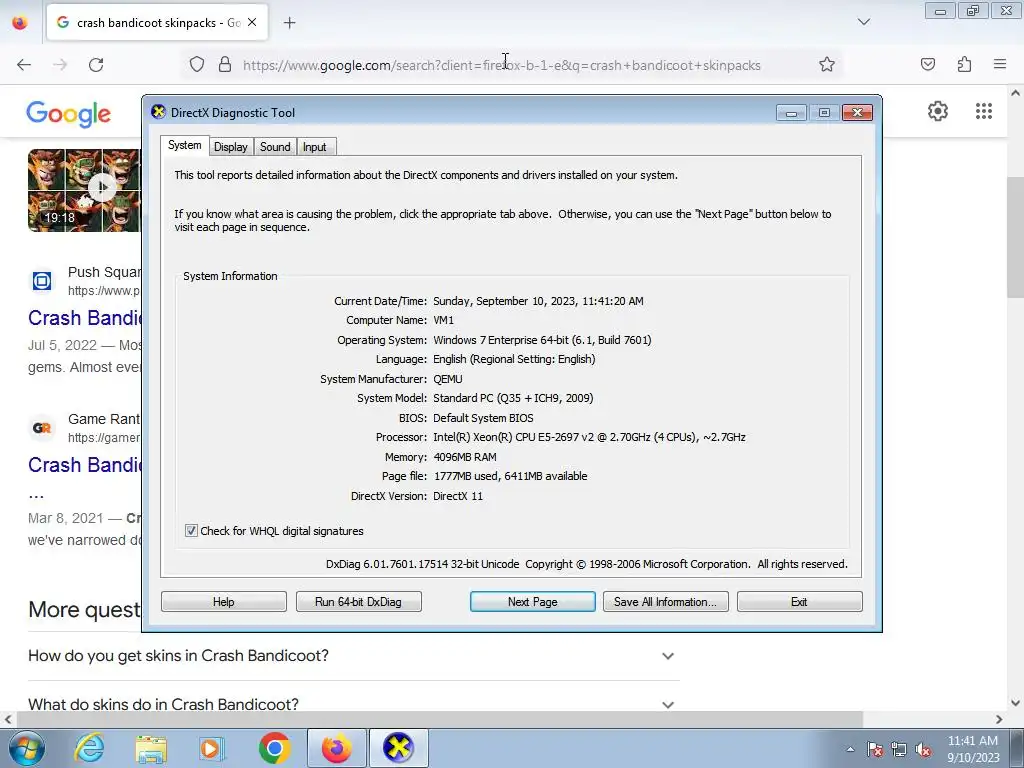Open the Google apps grid
The image size is (1024, 768).
(x=984, y=111)
